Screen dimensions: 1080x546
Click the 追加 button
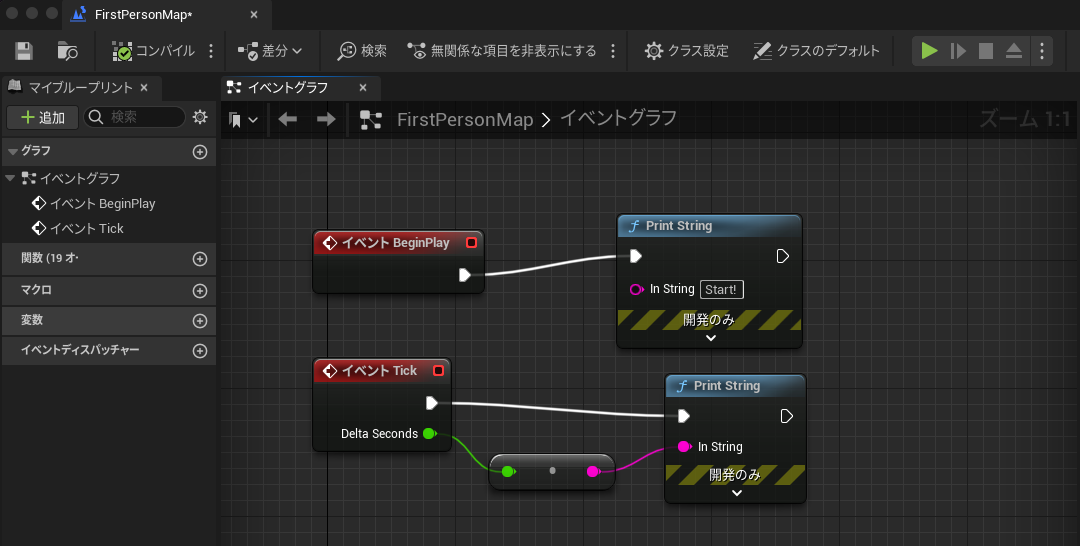pyautogui.click(x=42, y=117)
